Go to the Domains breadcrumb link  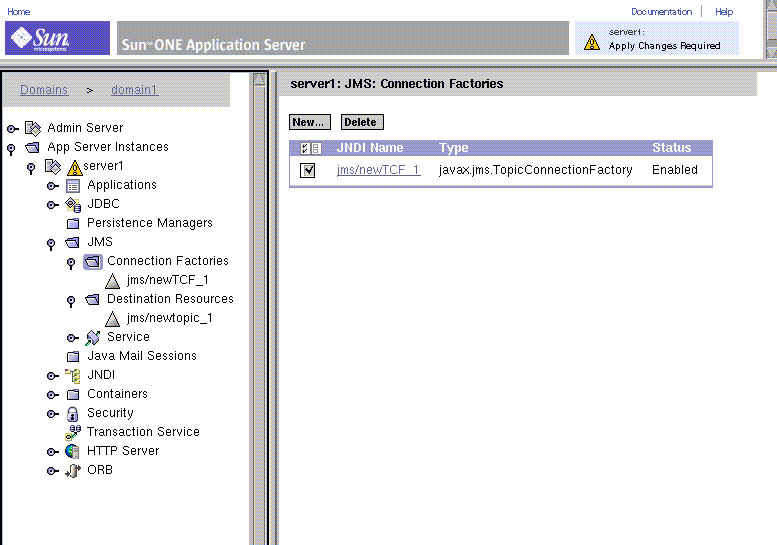click(x=44, y=90)
